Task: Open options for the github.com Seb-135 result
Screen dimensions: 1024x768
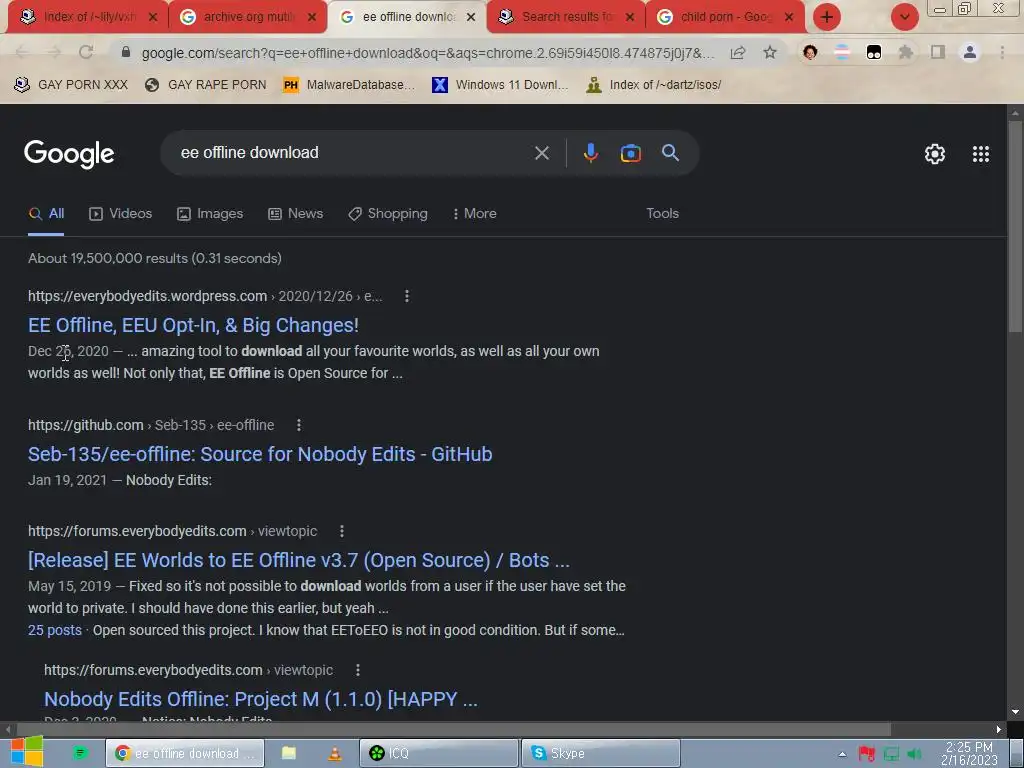Action: (299, 425)
